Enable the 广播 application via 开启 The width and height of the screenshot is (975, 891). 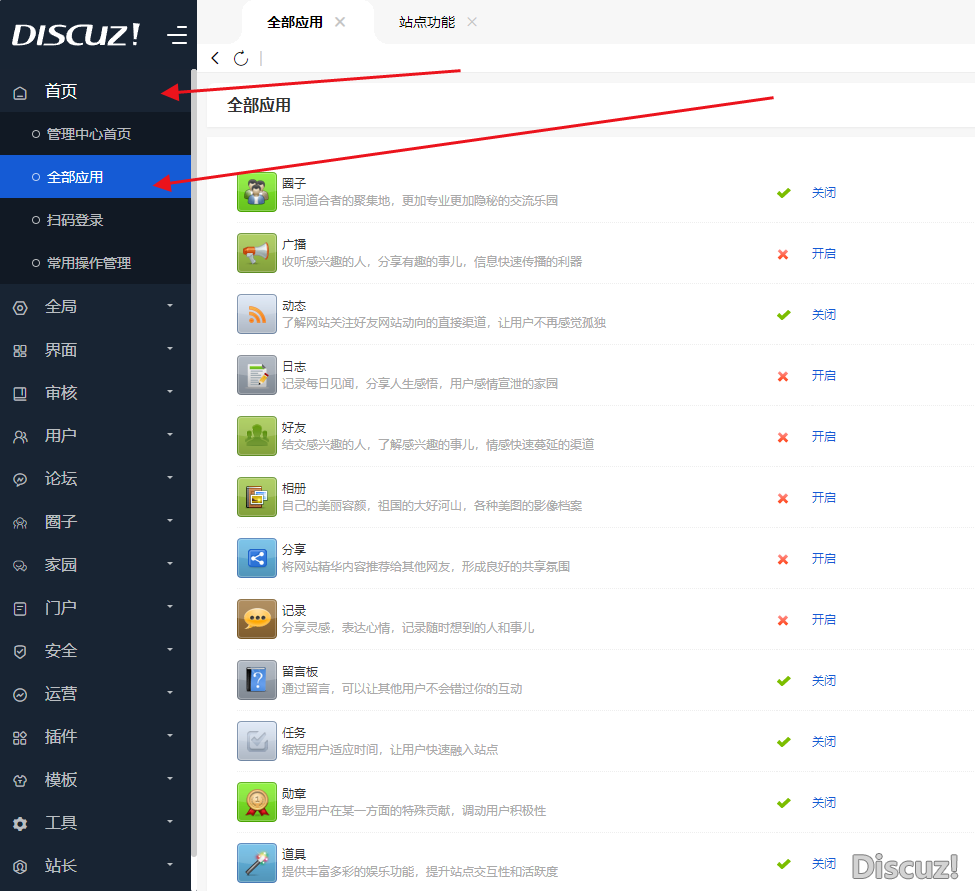[823, 254]
